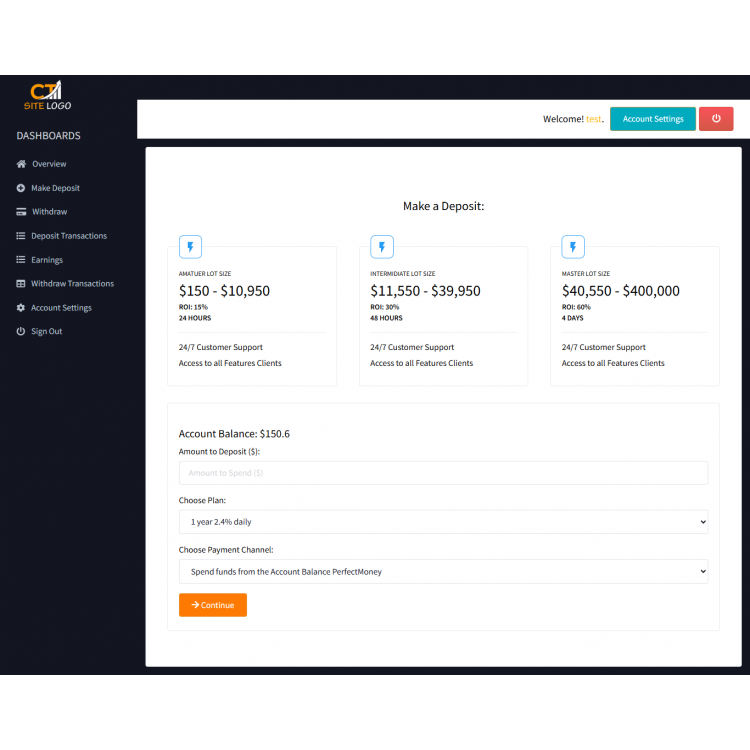Click the teal Account Settings button
Screen dimensions: 750x750
(652, 119)
